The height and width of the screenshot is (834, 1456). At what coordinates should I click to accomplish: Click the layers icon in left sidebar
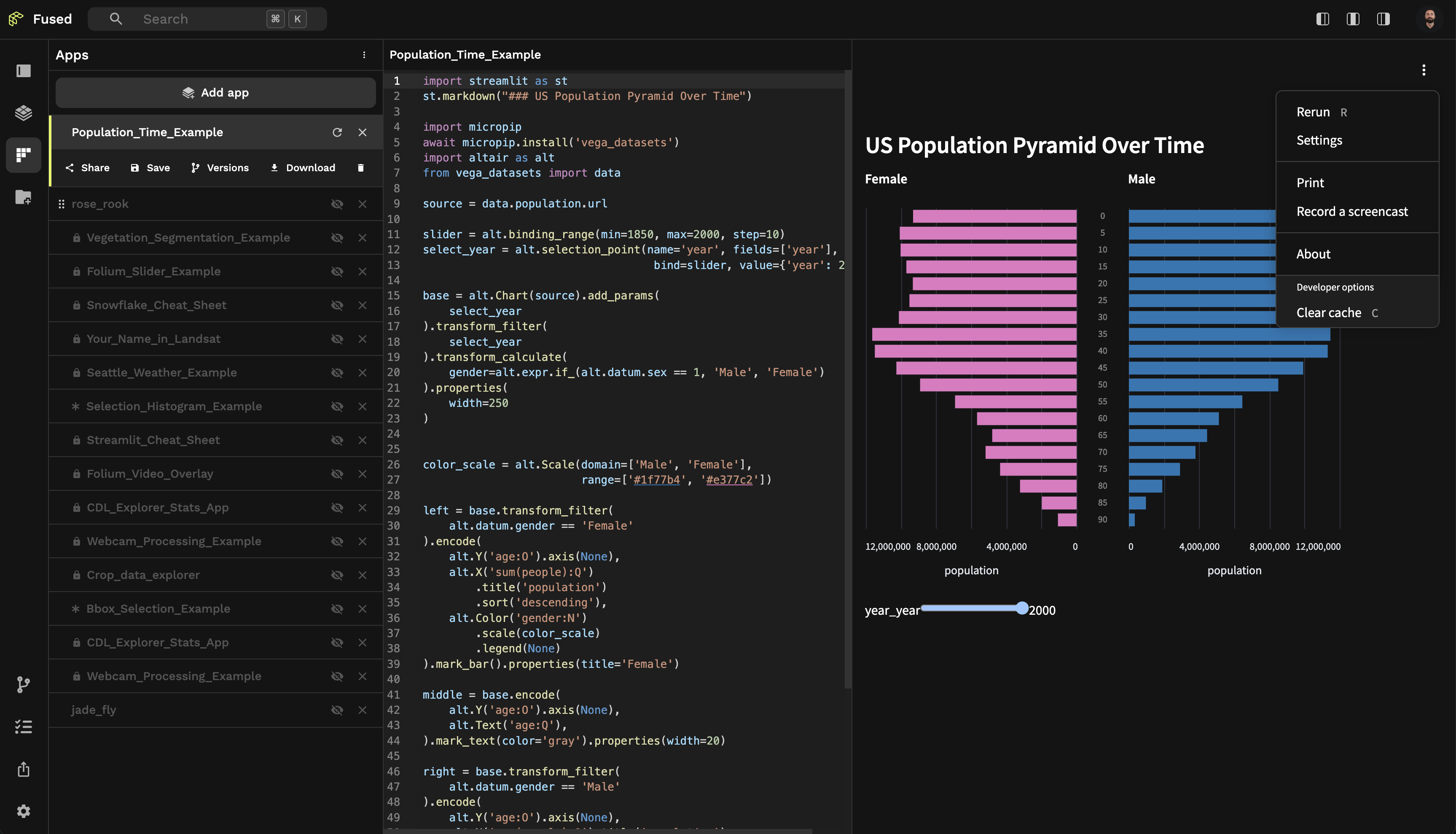[24, 113]
